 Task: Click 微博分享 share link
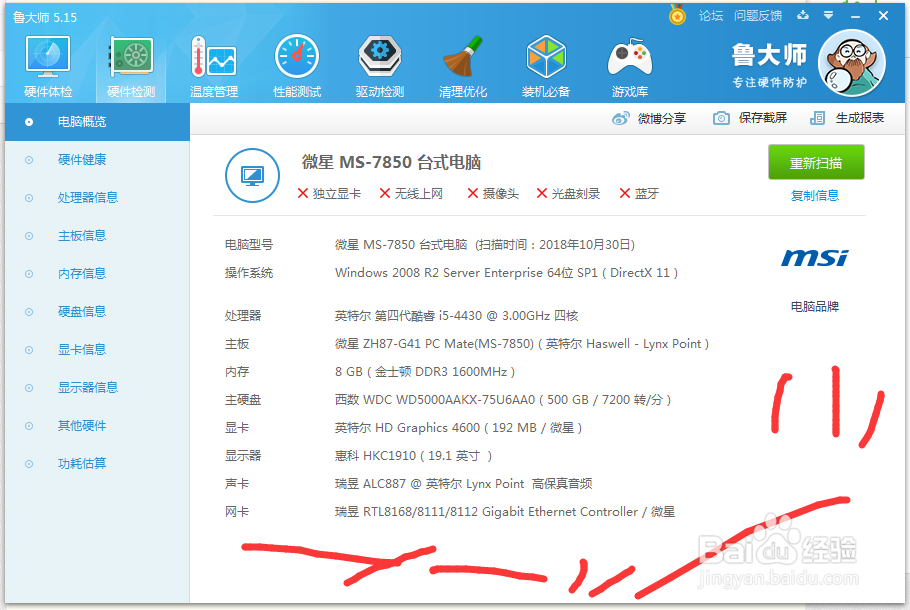point(662,118)
